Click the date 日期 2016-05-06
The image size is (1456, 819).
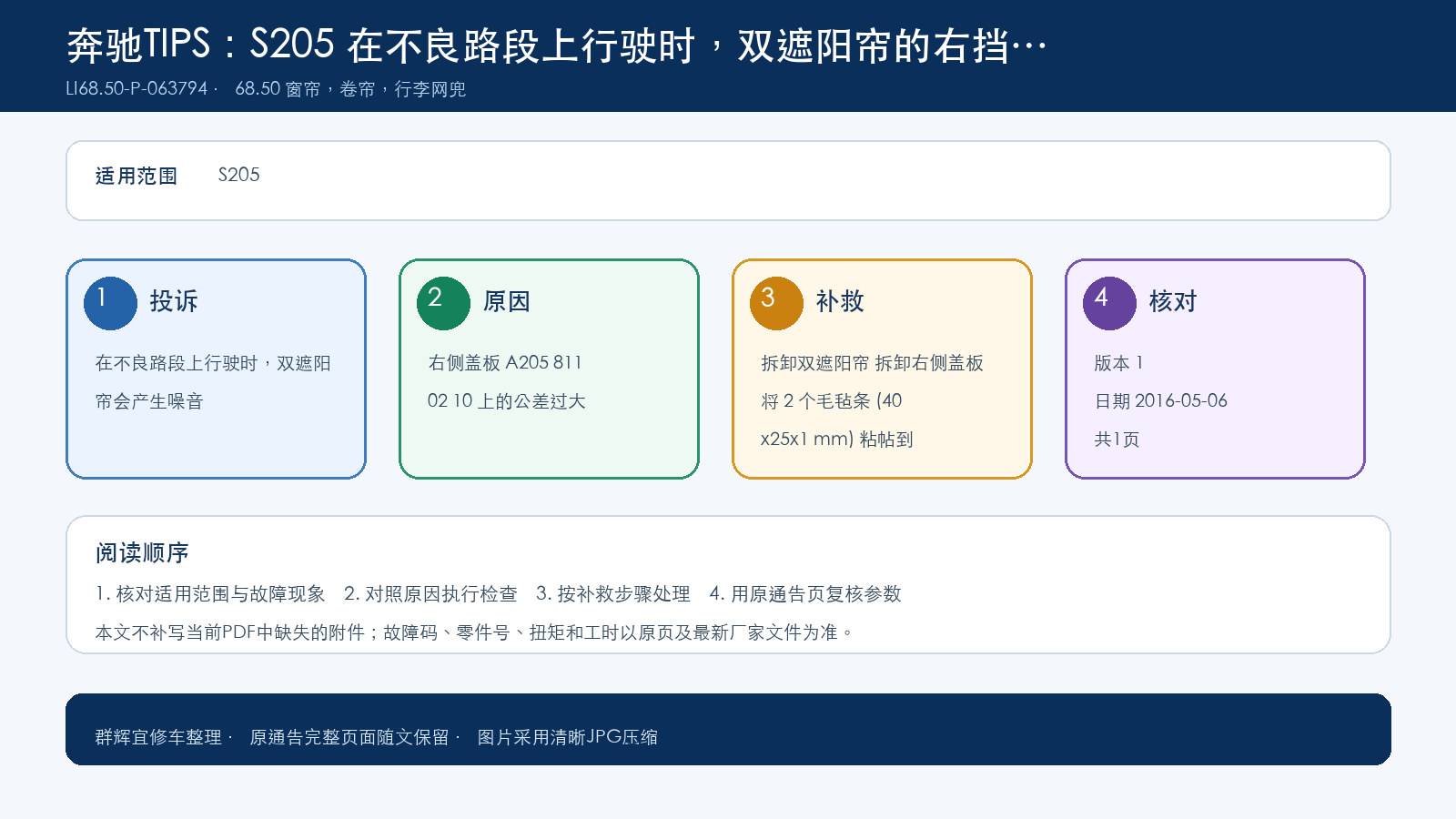click(x=1161, y=401)
